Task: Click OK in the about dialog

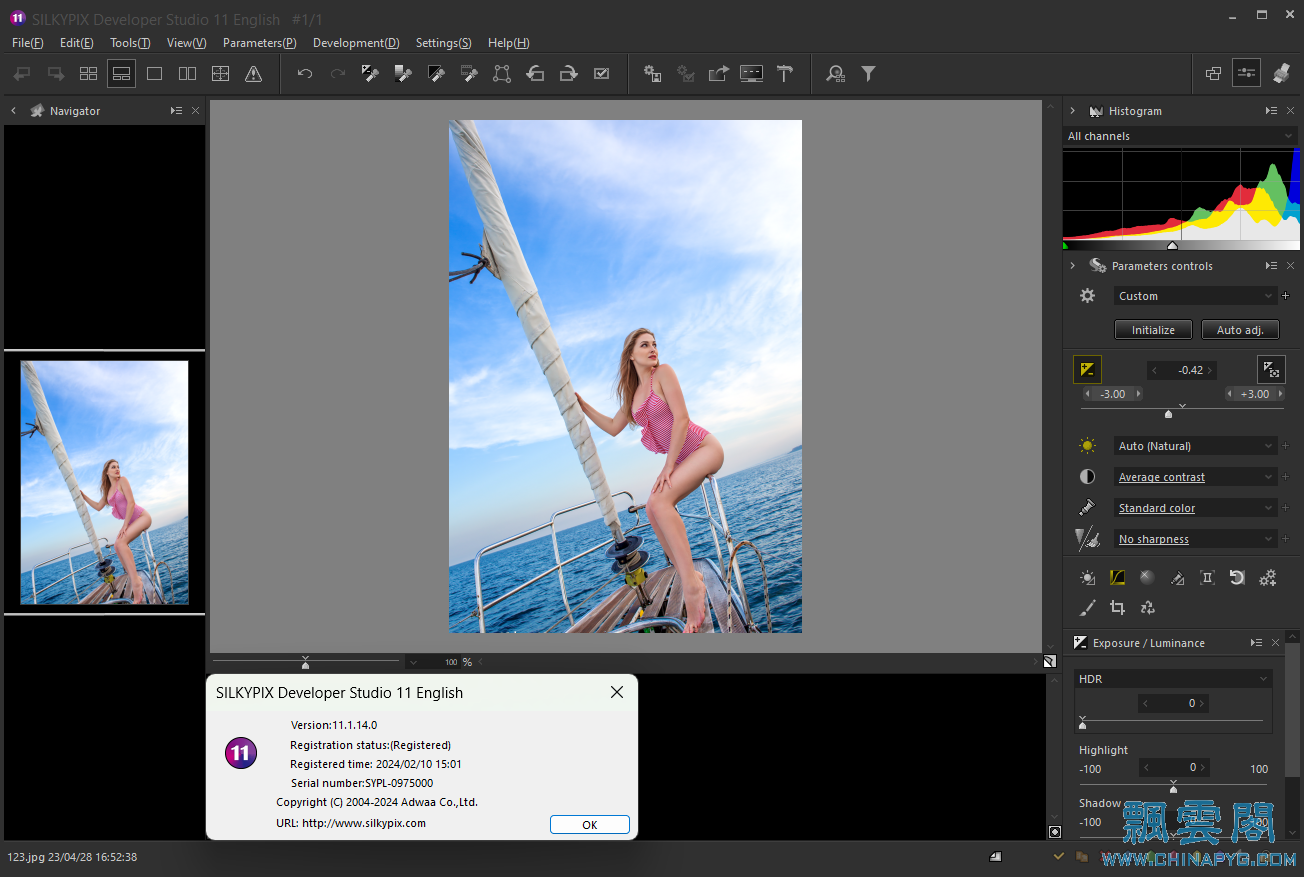Action: coord(590,825)
